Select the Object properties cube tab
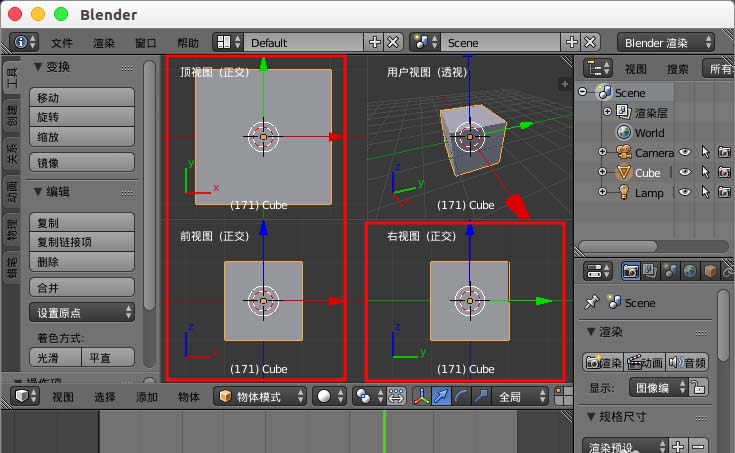735x453 pixels. coord(710,271)
